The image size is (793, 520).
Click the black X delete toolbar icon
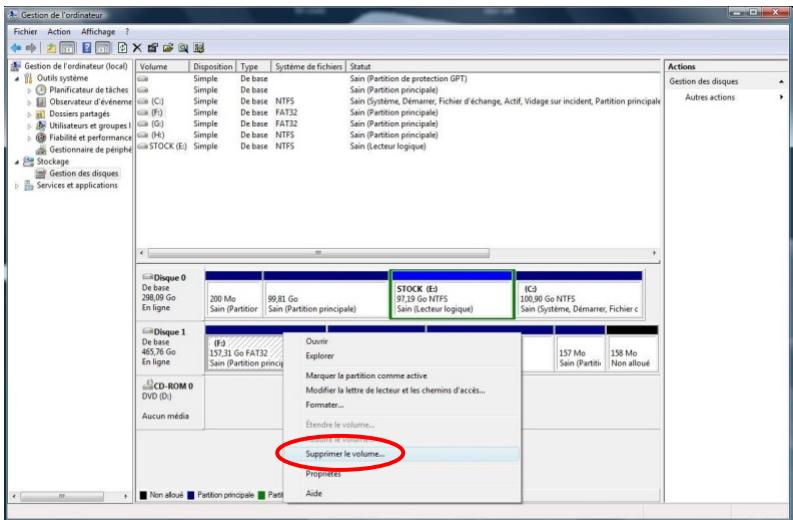point(137,48)
